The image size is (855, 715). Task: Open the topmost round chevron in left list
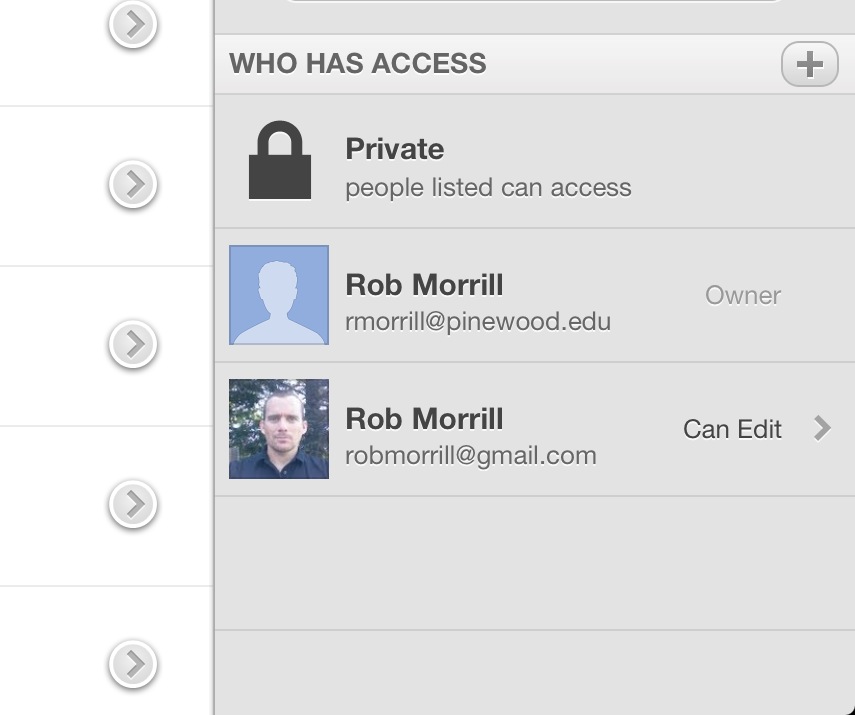pos(133,25)
